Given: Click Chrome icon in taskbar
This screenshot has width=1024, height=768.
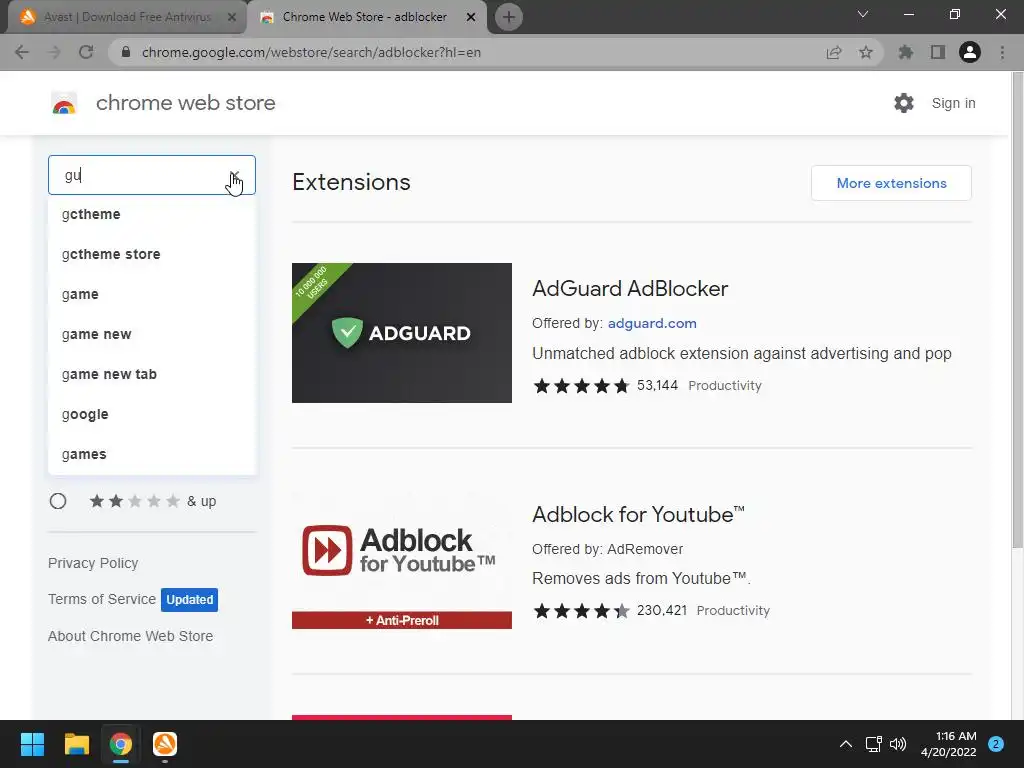Looking at the screenshot, I should (121, 744).
